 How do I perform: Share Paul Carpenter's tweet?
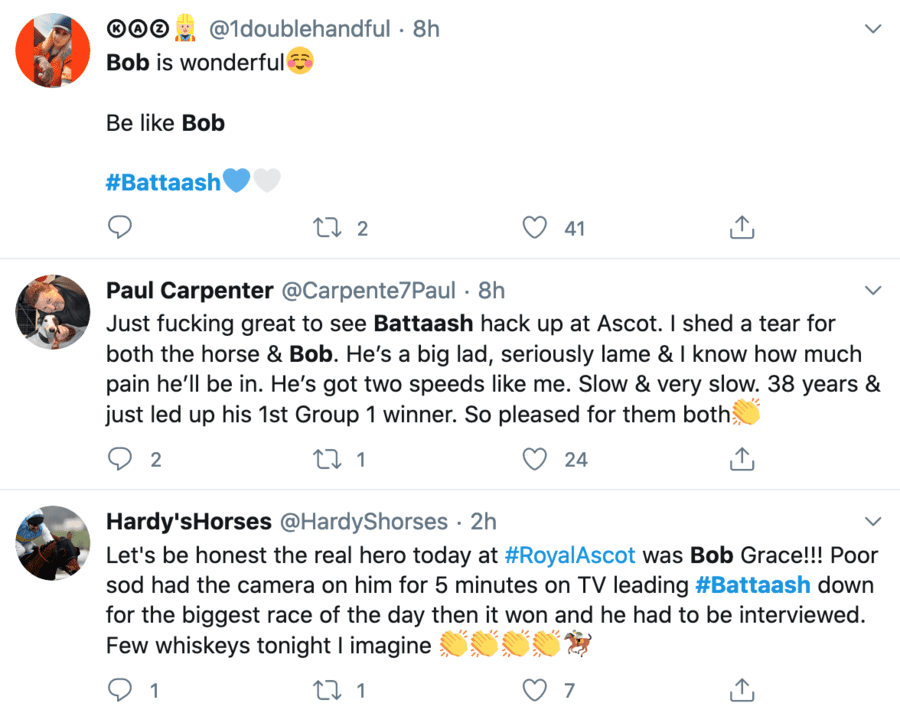click(741, 459)
